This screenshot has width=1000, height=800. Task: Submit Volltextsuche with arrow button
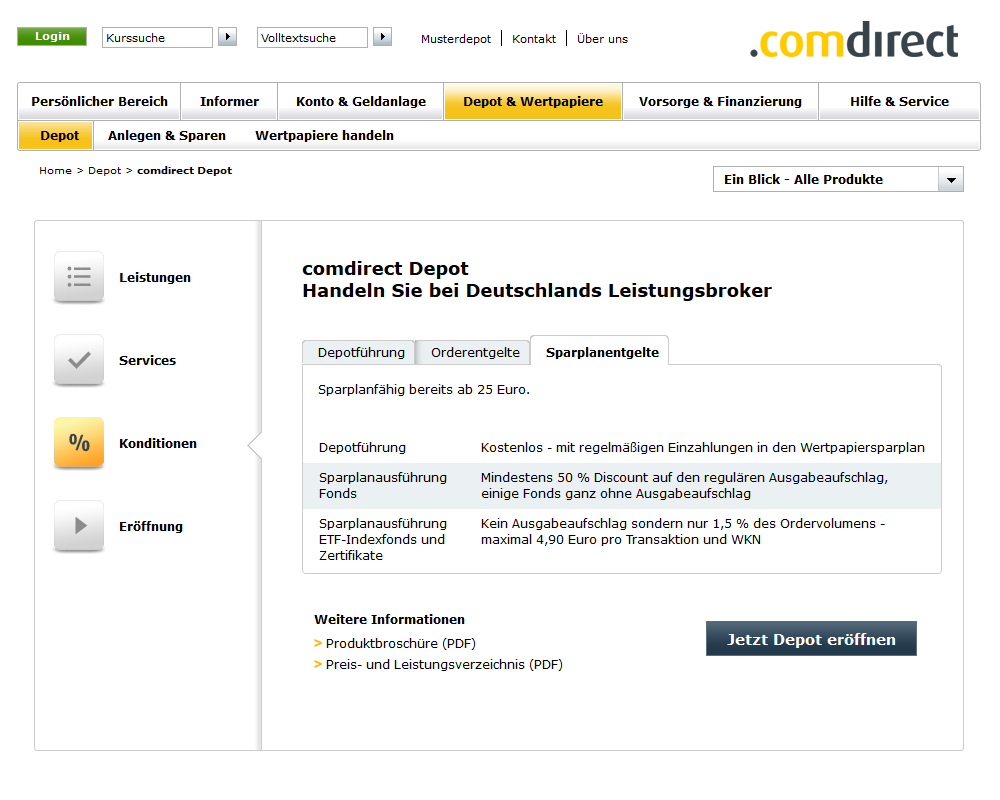click(383, 37)
